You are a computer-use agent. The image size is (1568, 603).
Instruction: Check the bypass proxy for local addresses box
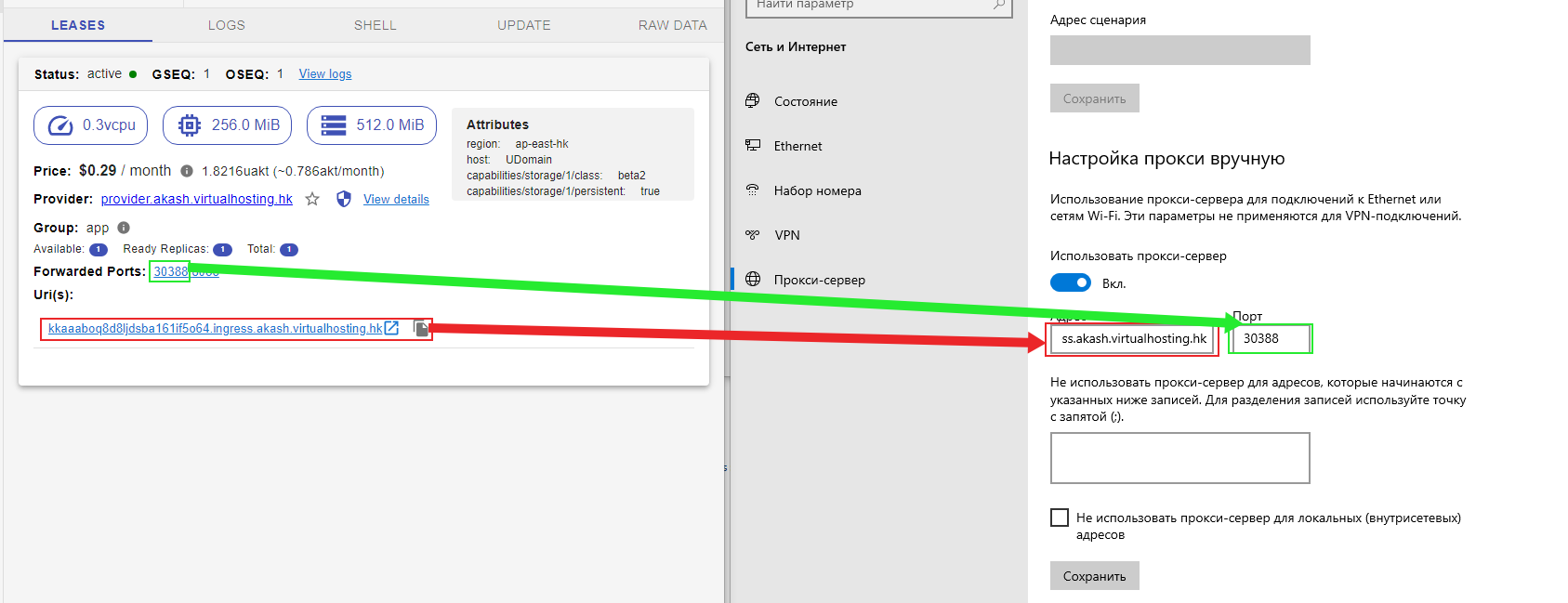click(x=1060, y=518)
